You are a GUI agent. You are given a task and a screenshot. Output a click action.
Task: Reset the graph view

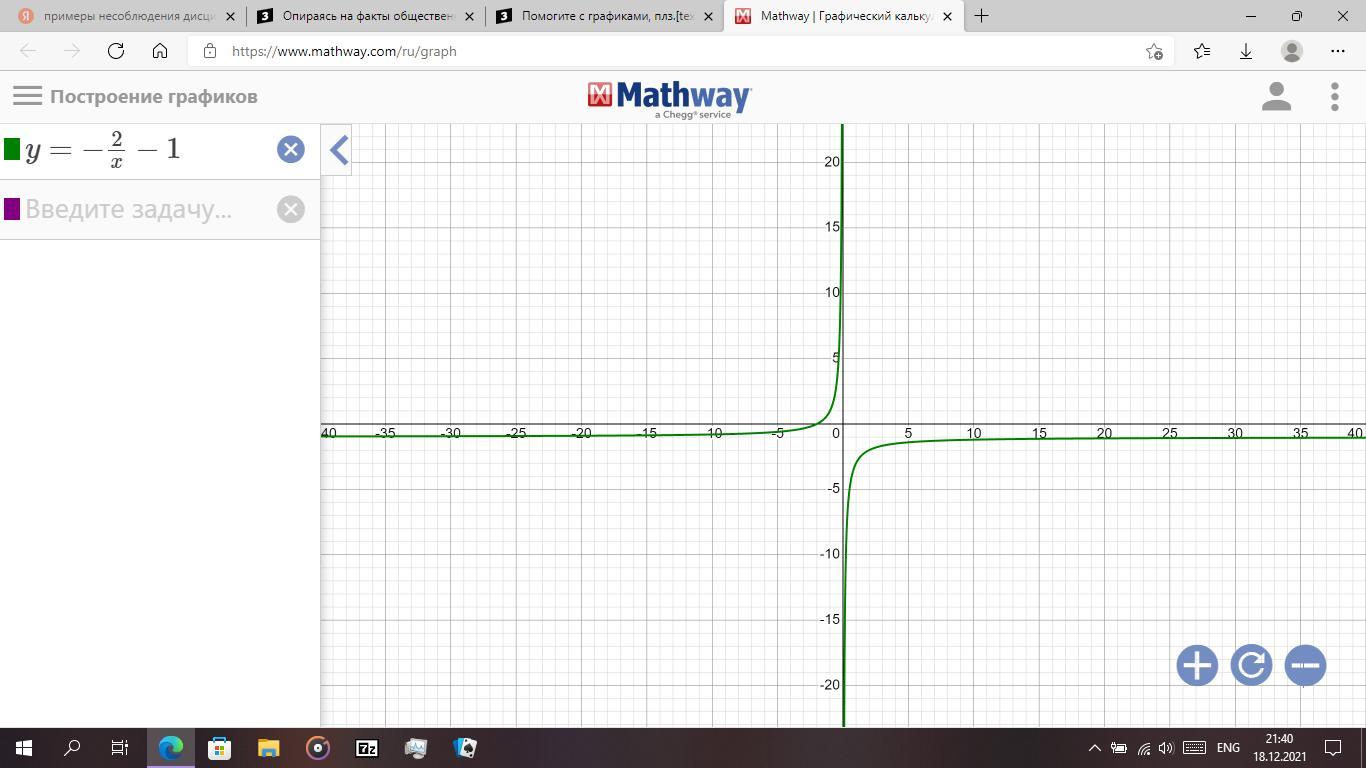[1251, 665]
